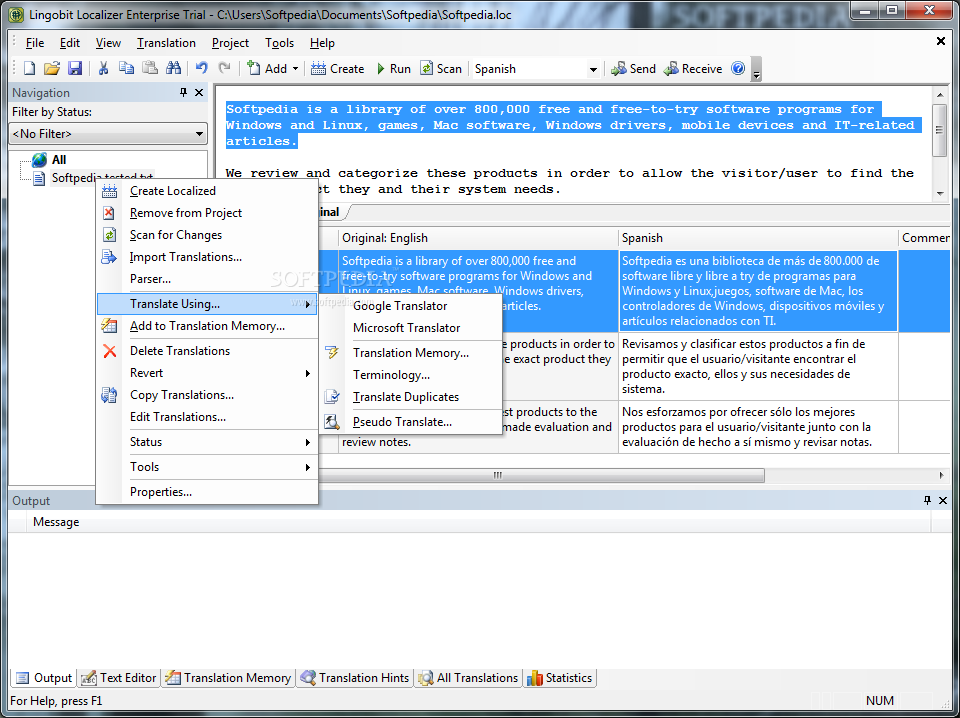Click the Find binoculars icon
The image size is (960, 718).
pyautogui.click(x=174, y=69)
